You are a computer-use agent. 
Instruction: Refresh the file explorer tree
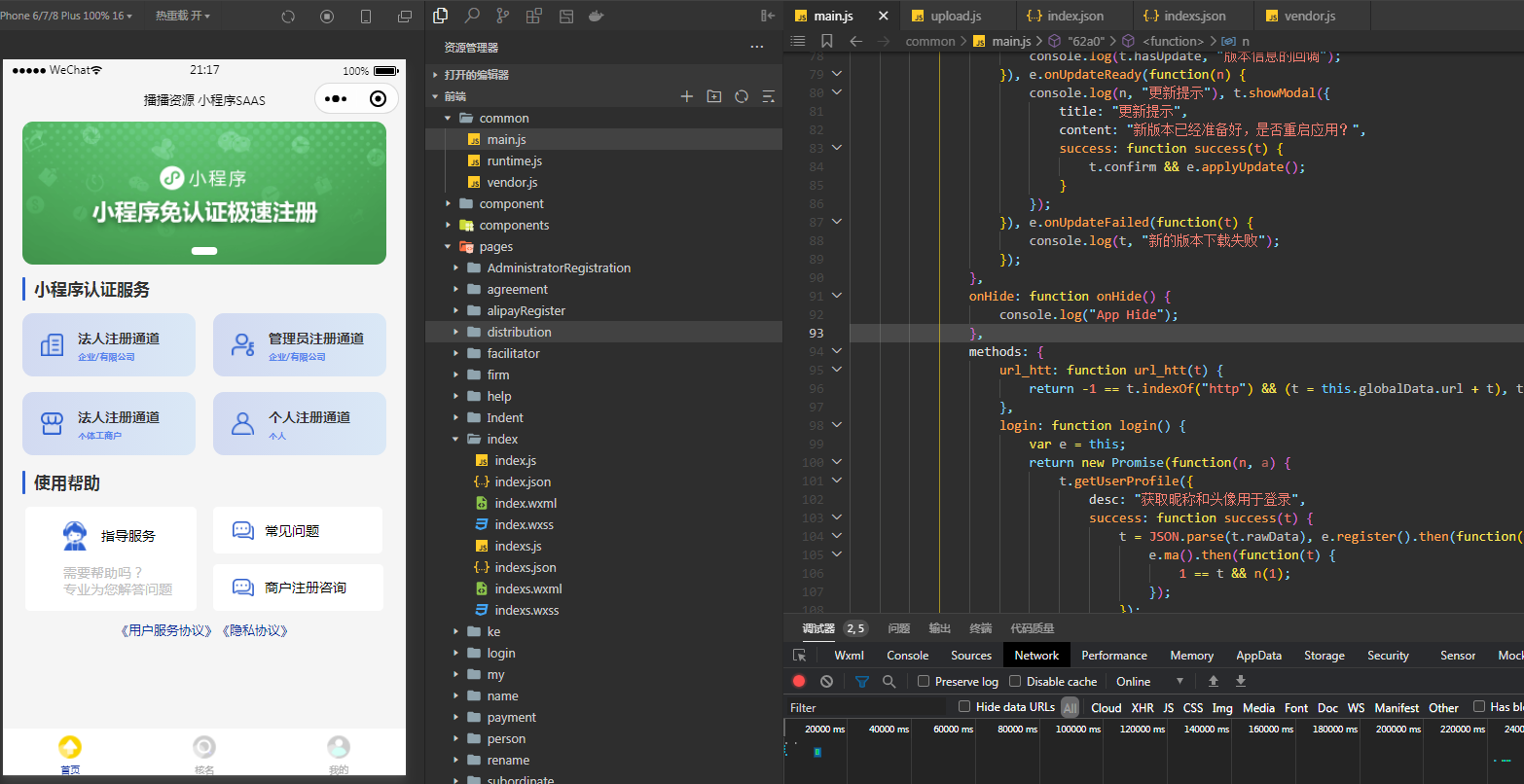(x=742, y=96)
